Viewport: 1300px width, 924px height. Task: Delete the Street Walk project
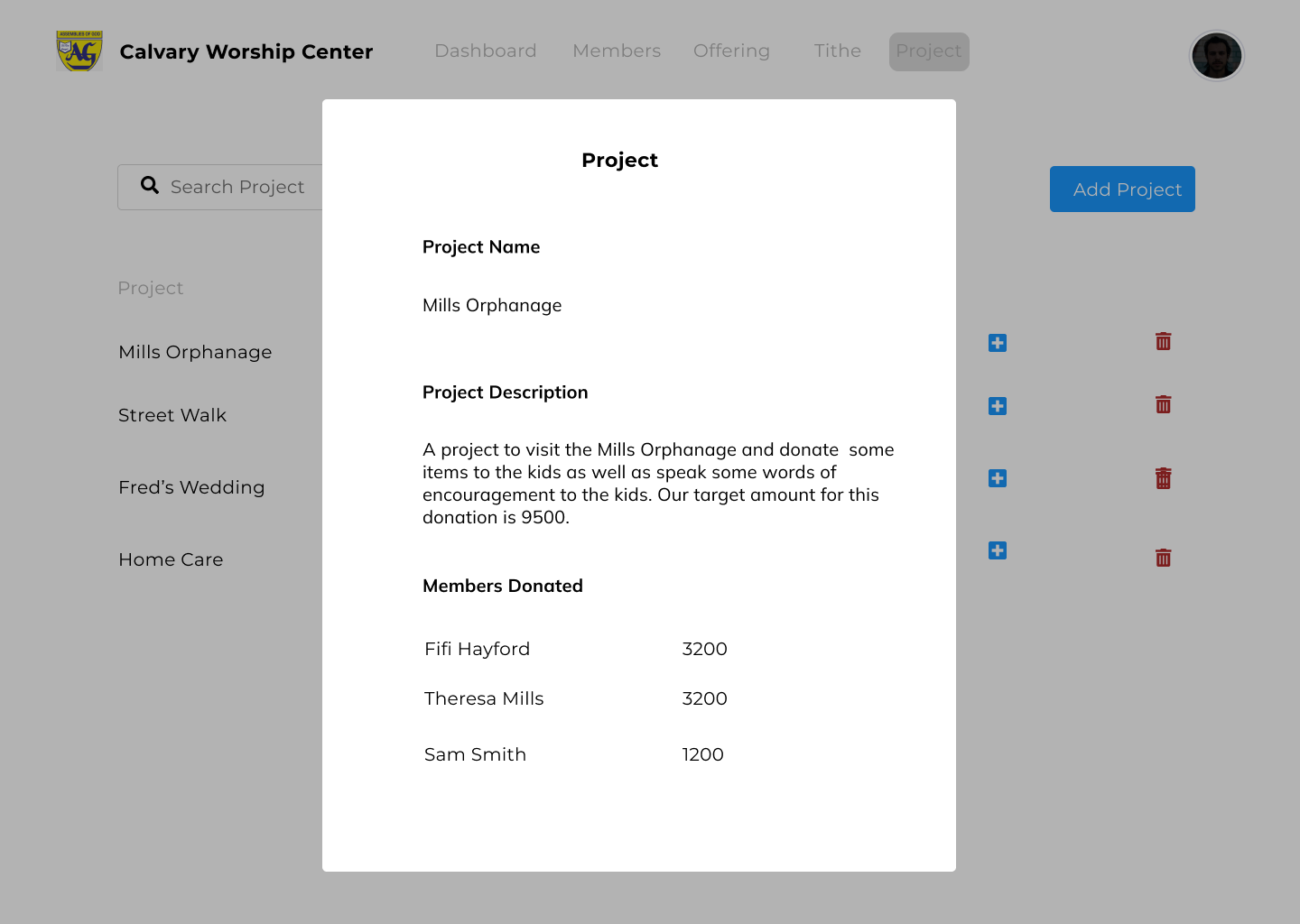(x=1163, y=404)
